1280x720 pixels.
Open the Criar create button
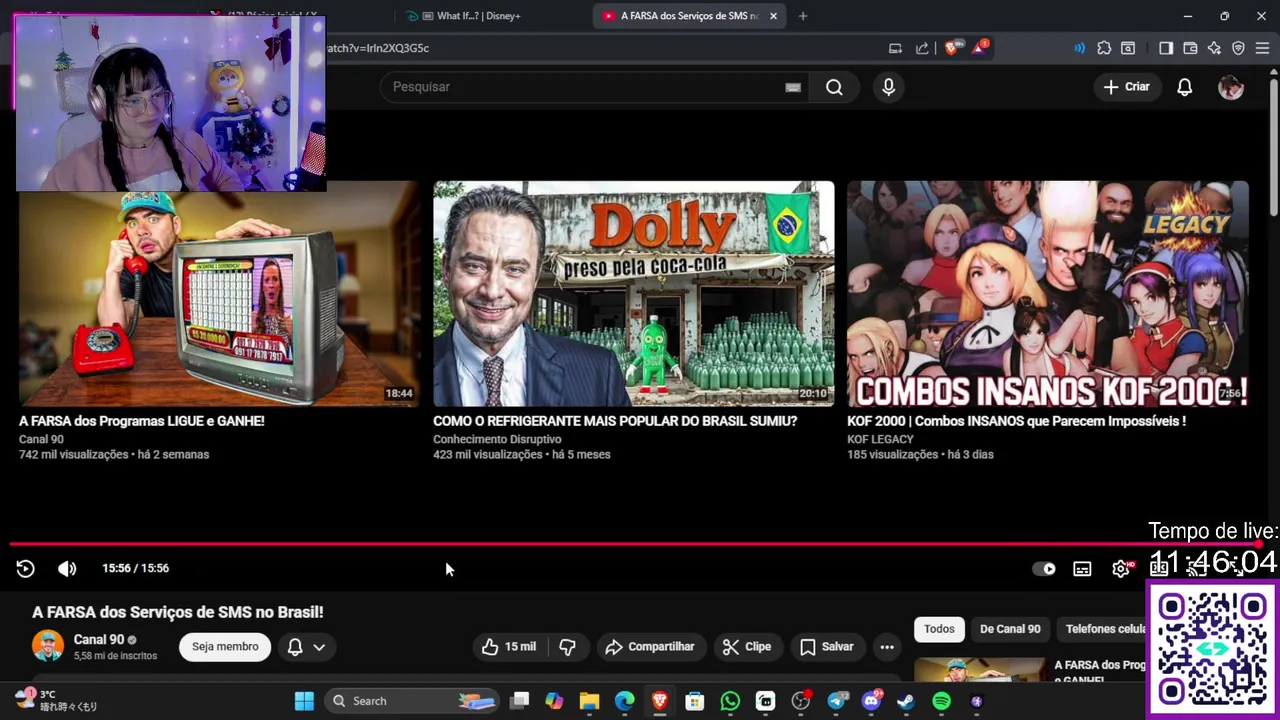tap(1127, 87)
